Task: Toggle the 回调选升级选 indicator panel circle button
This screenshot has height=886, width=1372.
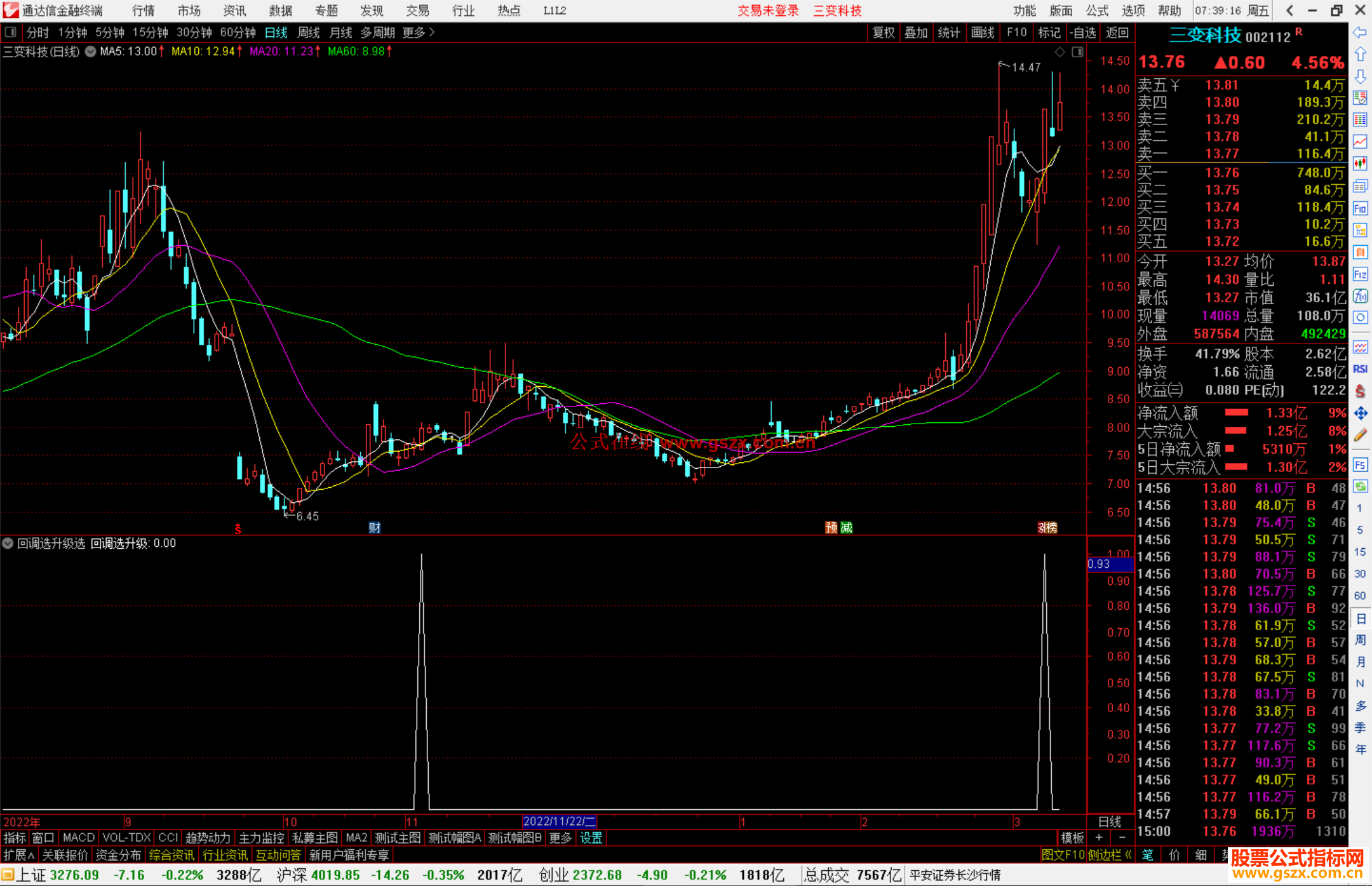Action: tap(8, 543)
